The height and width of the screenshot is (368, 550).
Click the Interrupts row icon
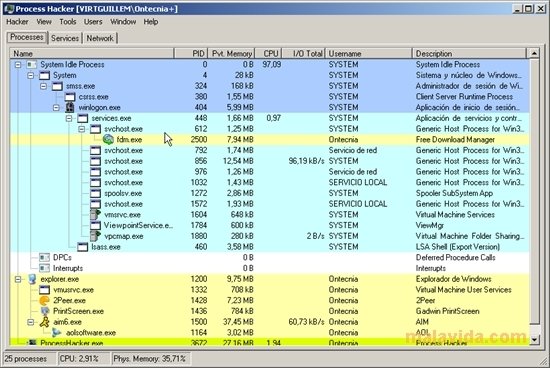point(44,268)
